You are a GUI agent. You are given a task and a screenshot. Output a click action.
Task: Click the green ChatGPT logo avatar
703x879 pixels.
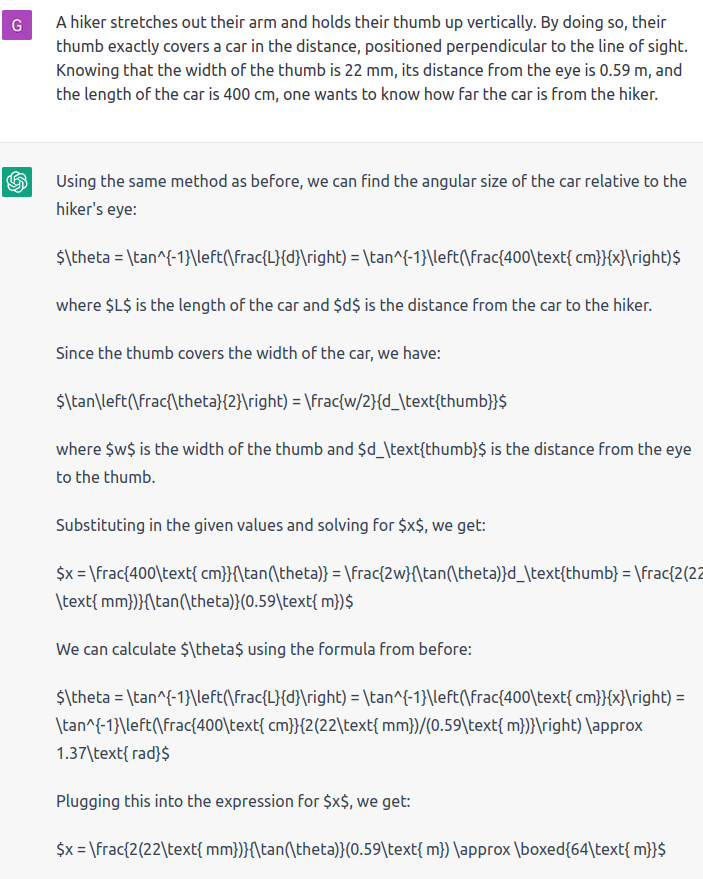point(17,182)
